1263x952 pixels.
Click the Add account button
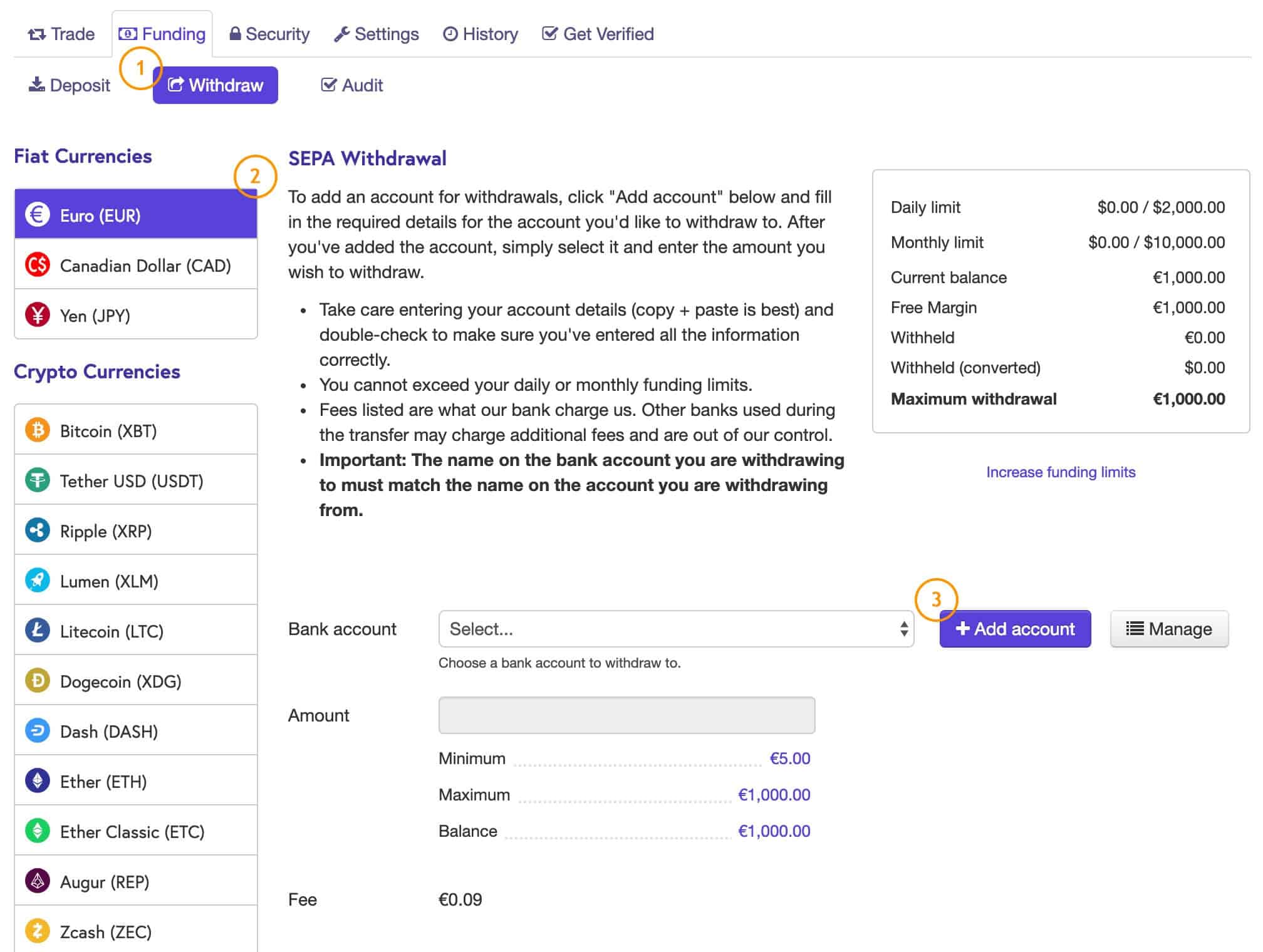pyautogui.click(x=1012, y=628)
